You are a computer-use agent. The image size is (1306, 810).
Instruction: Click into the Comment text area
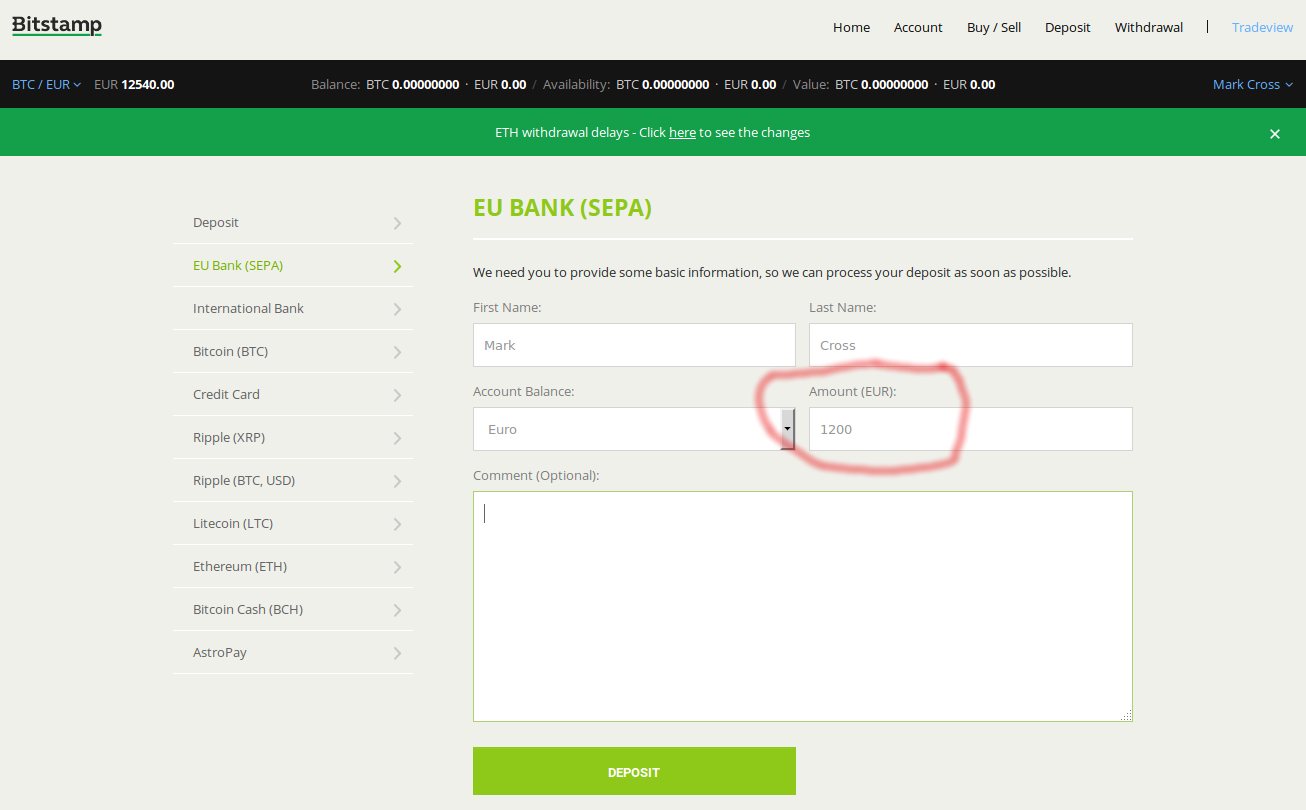802,606
